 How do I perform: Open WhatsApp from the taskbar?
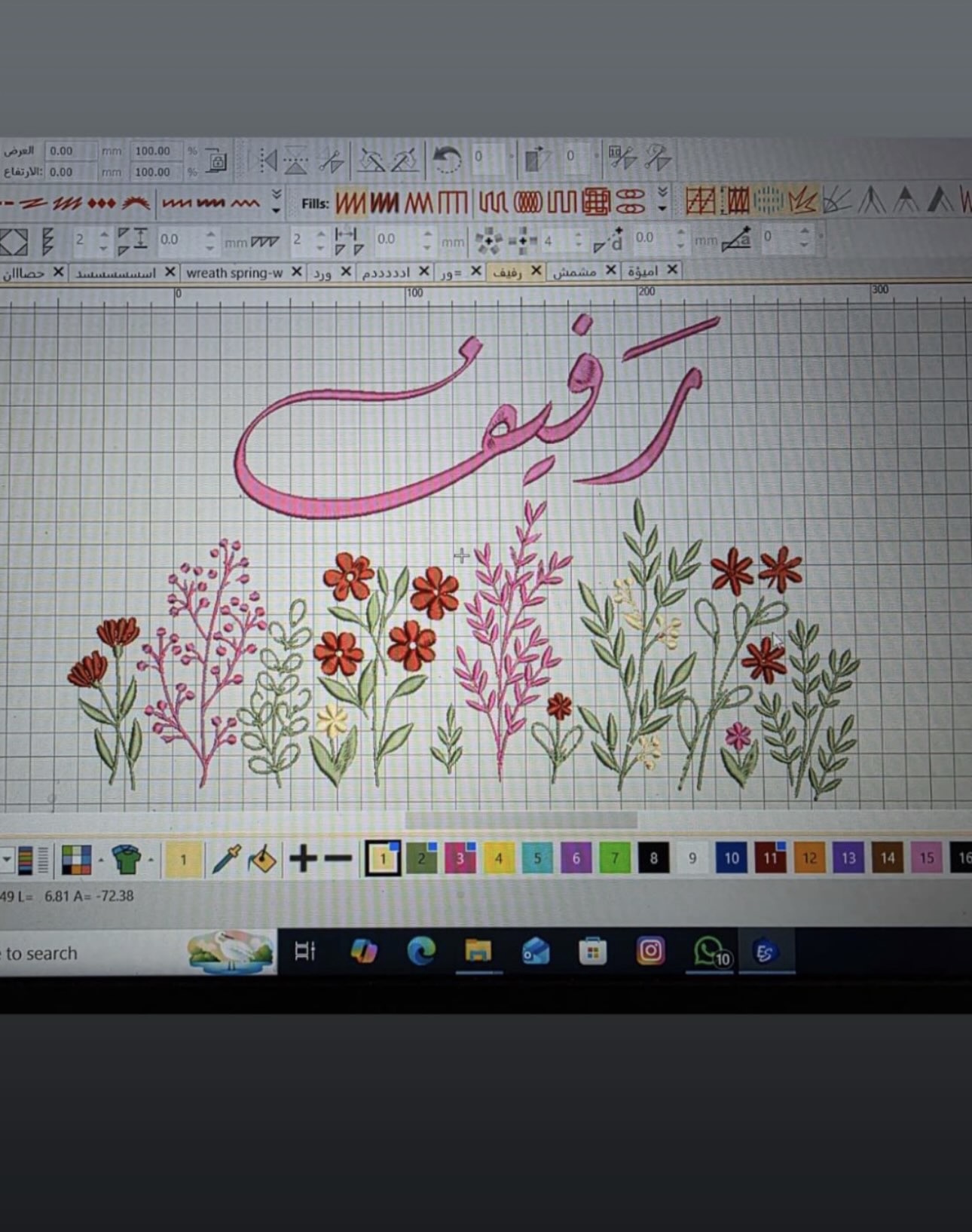coord(709,951)
